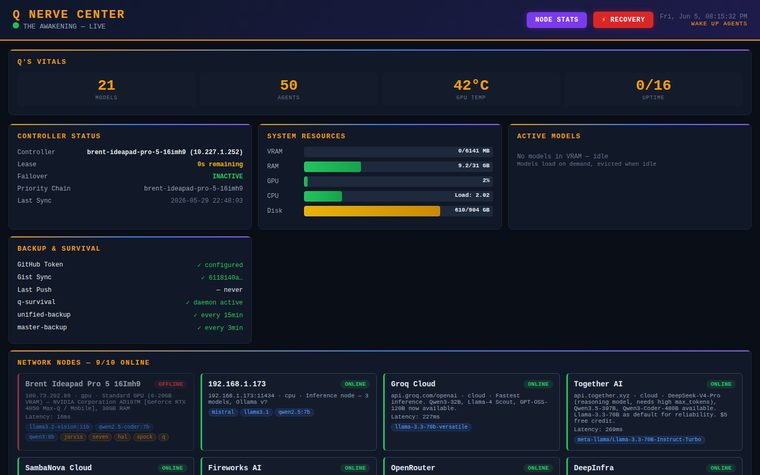Select the qwen2.5-coder:7b tag
The width and height of the screenshot is (760, 475).
pyautogui.click(x=125, y=427)
